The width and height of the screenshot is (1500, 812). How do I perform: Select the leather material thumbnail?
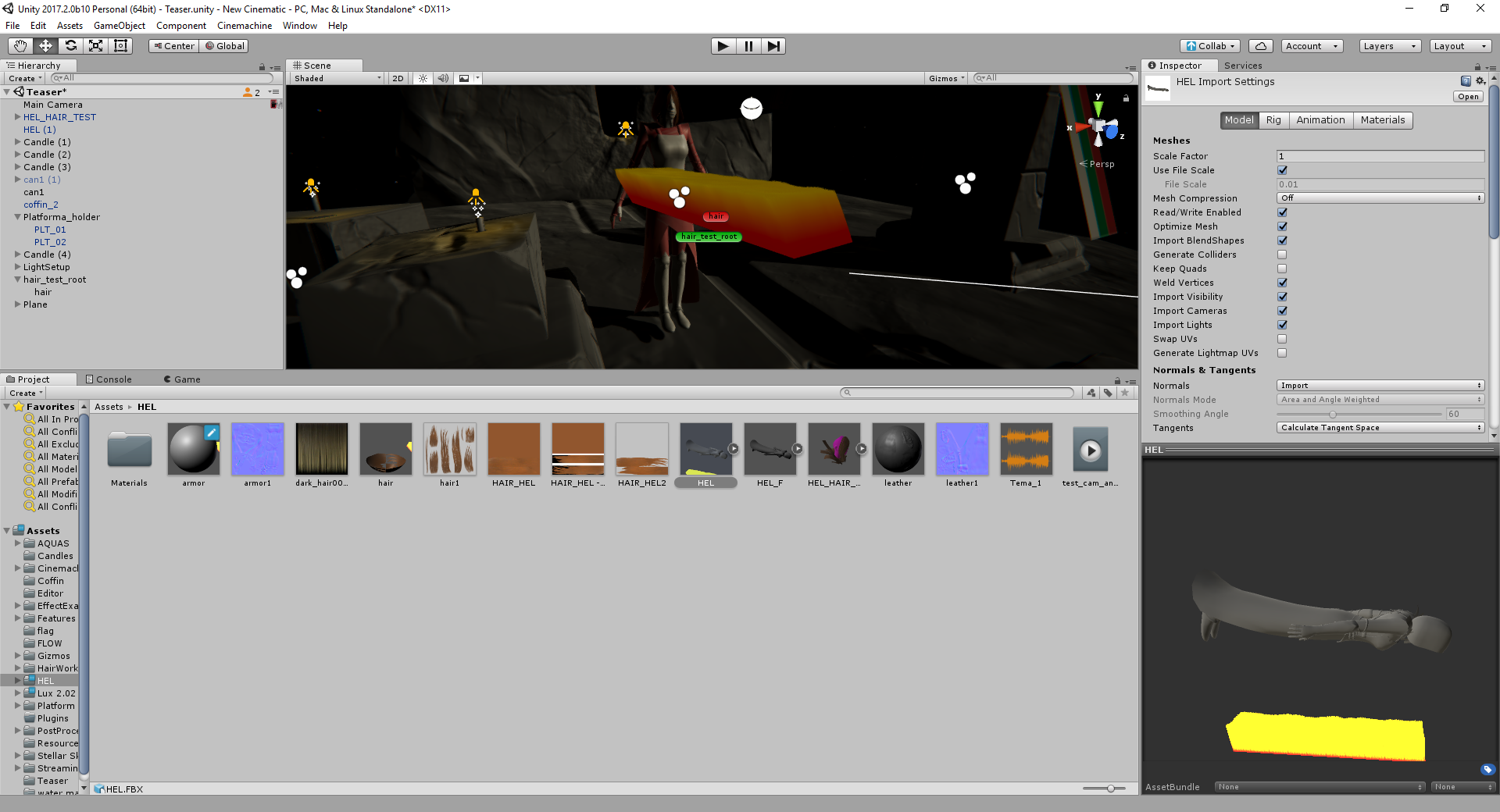pos(898,449)
